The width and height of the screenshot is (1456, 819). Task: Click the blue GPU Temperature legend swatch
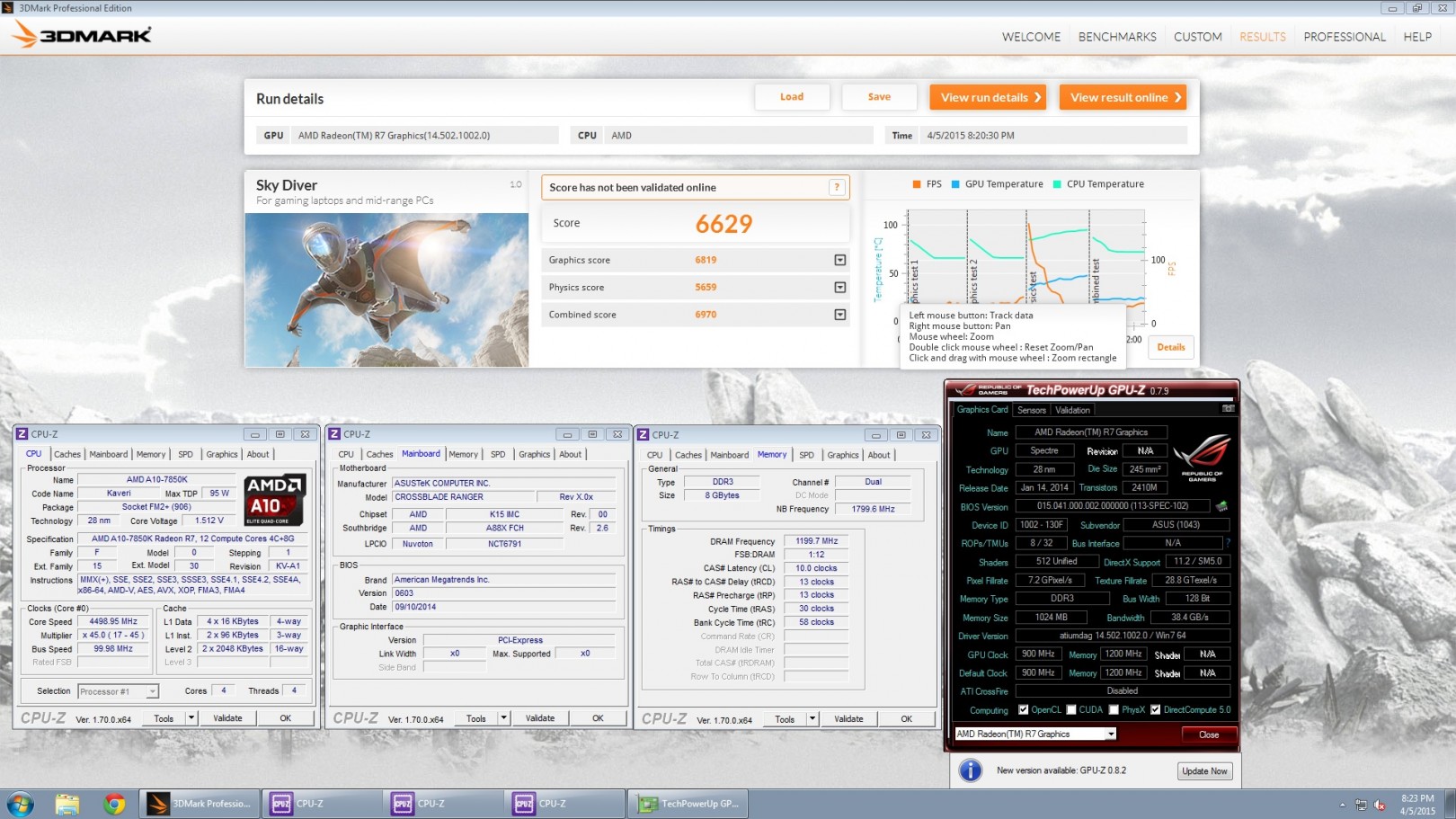[x=955, y=184]
